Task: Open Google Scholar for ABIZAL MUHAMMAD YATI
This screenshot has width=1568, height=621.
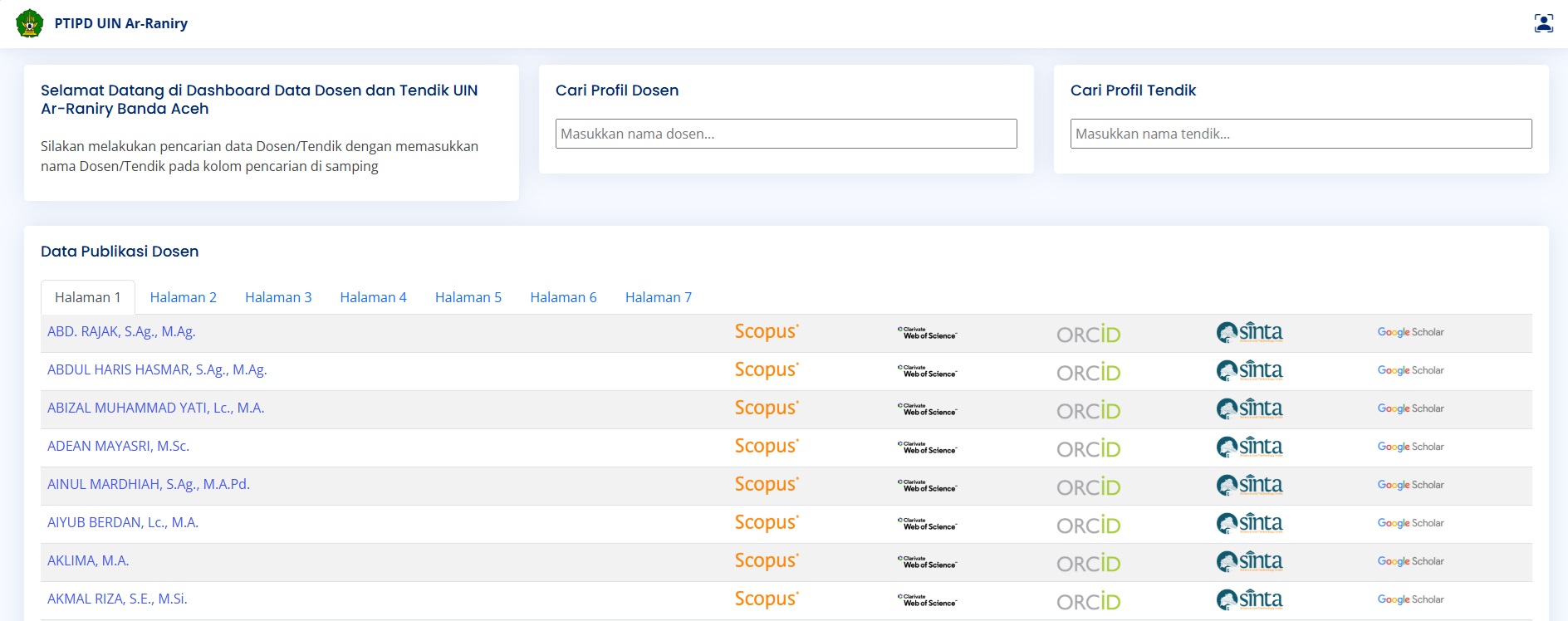Action: tap(1410, 408)
